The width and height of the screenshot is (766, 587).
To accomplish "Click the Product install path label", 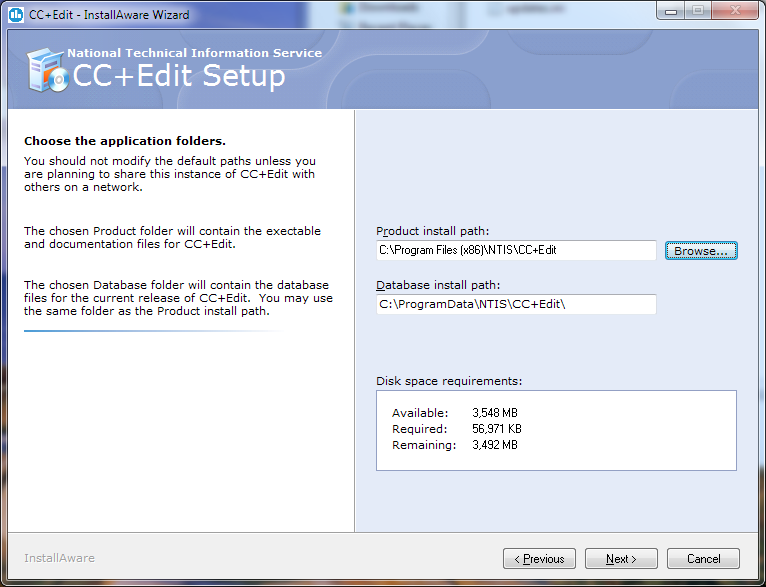I will point(432,231).
